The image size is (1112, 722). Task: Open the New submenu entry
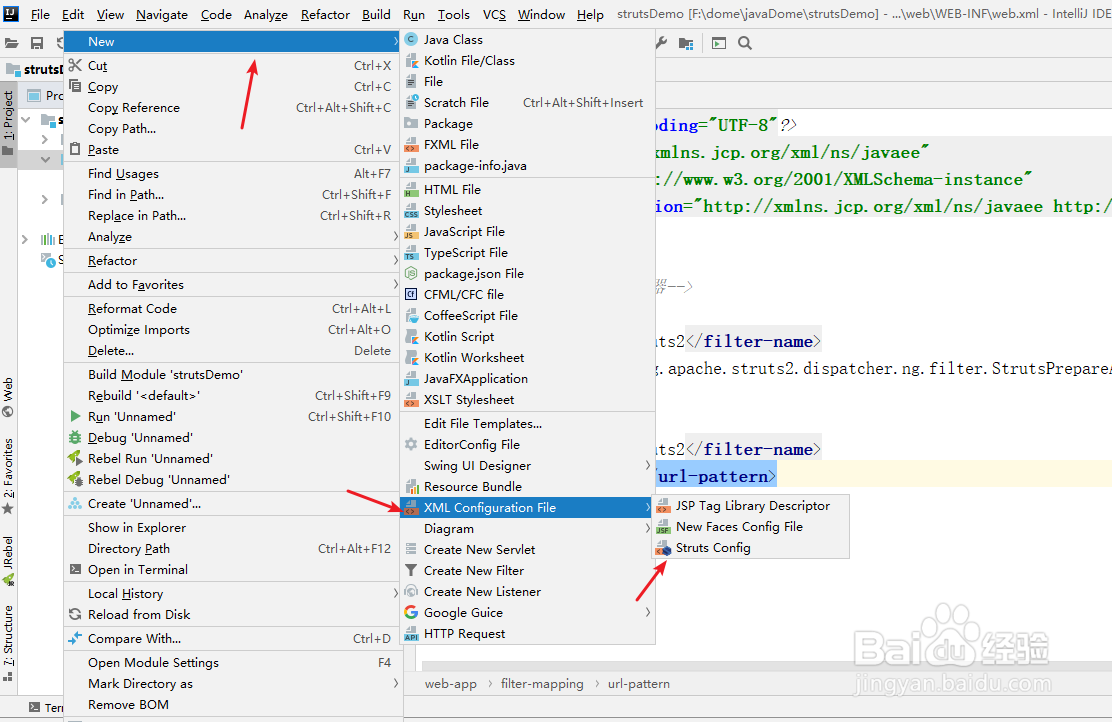pyautogui.click(x=233, y=42)
